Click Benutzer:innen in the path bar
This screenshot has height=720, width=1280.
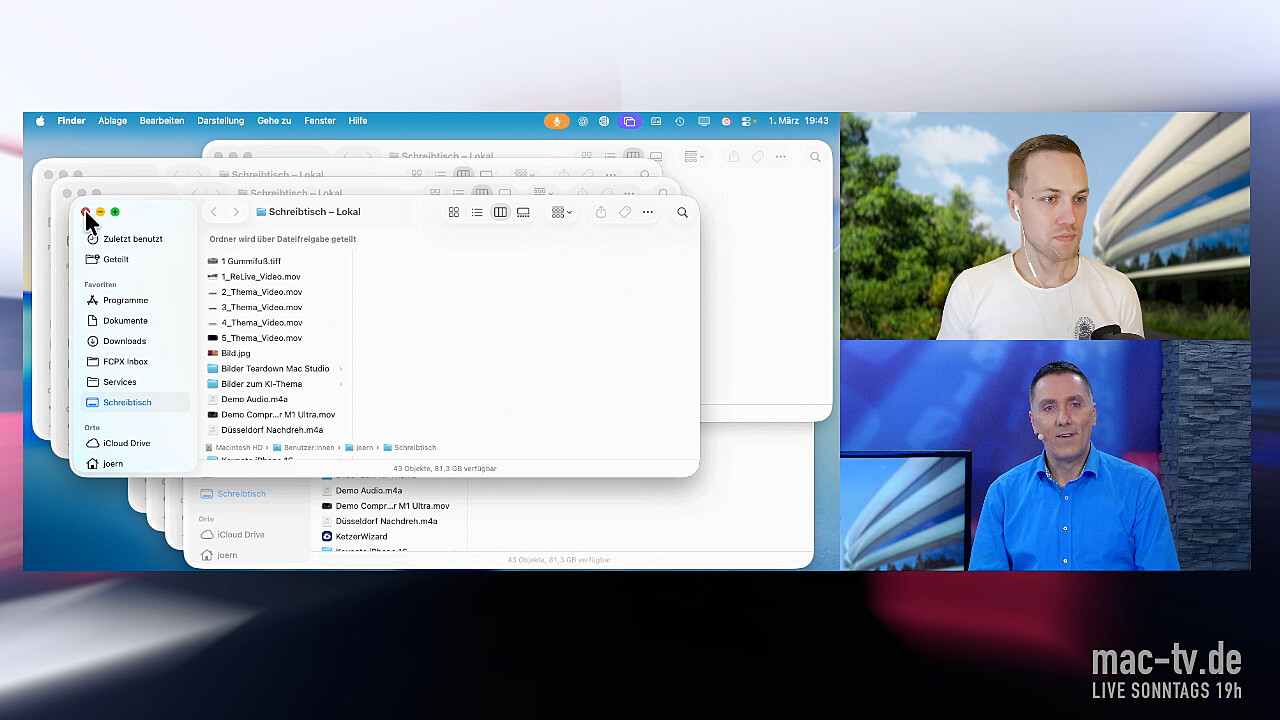pos(307,448)
